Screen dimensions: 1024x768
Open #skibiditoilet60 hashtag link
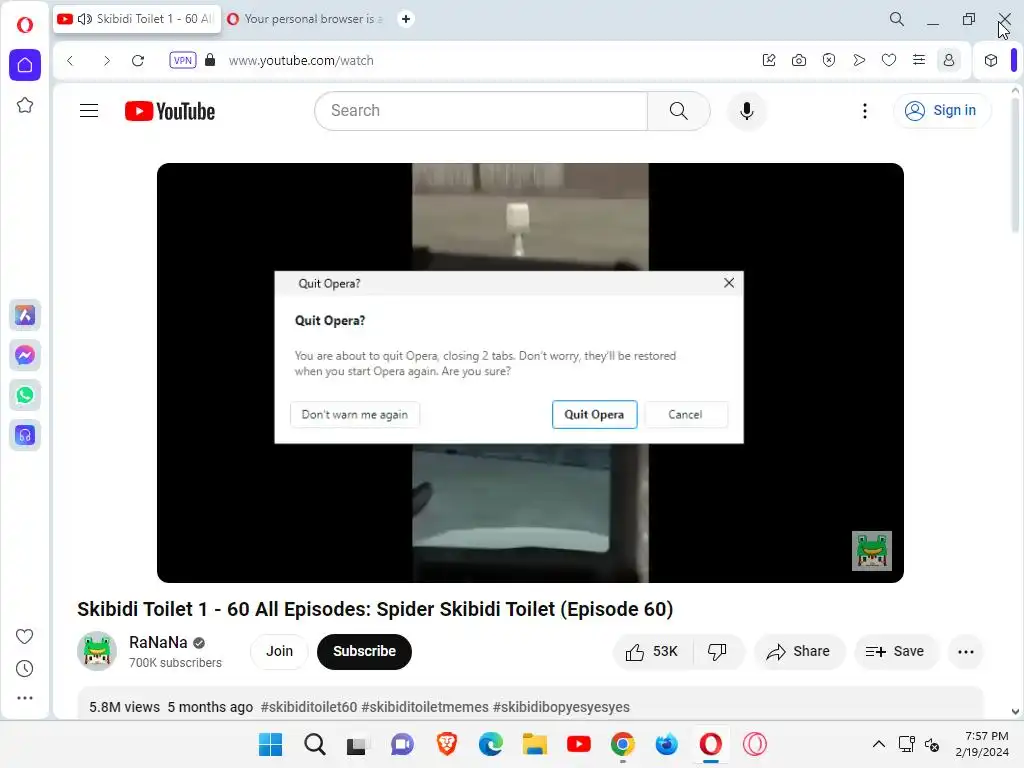(309, 707)
